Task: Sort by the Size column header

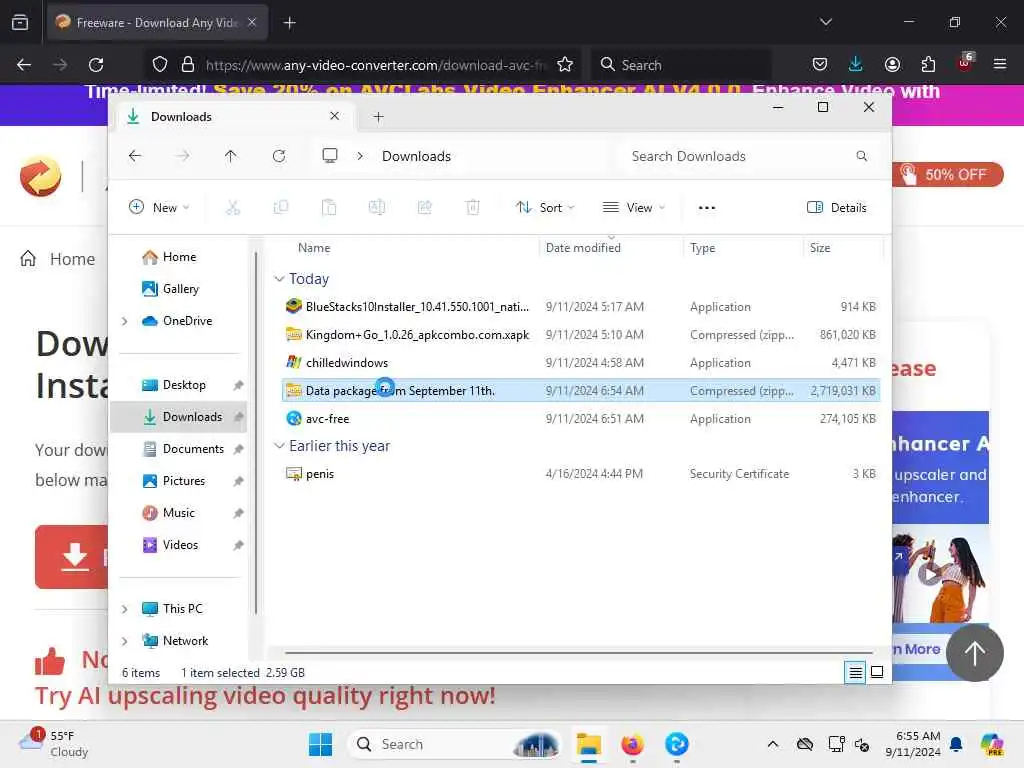Action: [820, 248]
